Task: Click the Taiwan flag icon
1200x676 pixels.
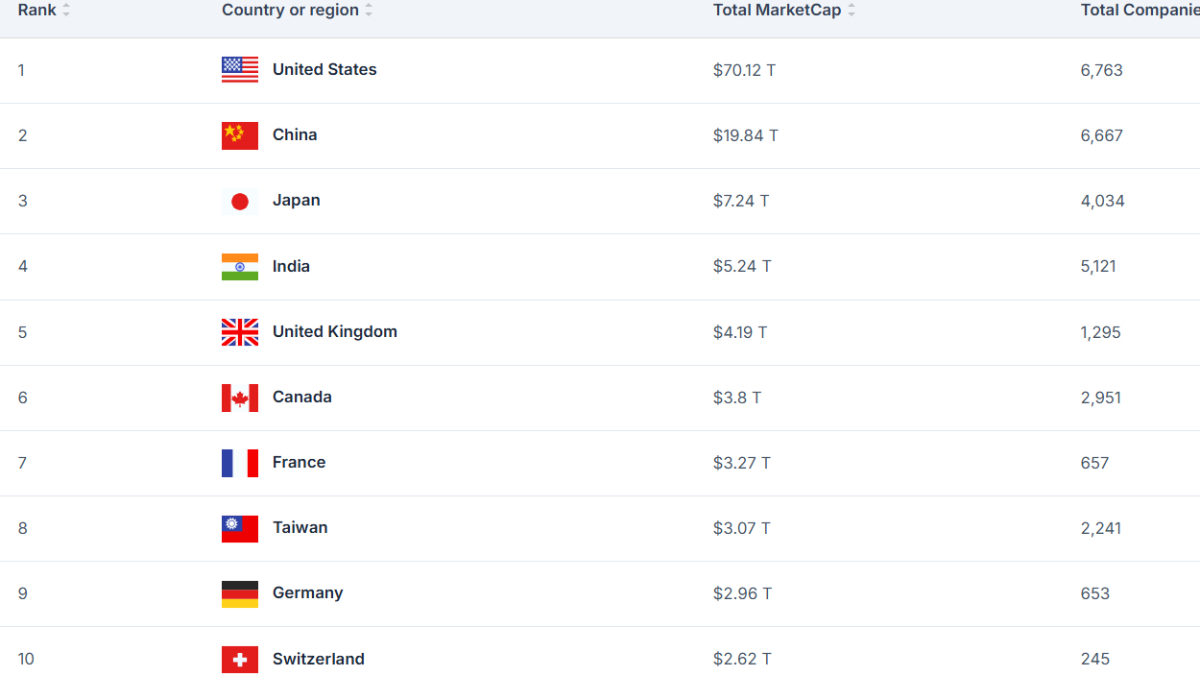Action: click(x=240, y=528)
